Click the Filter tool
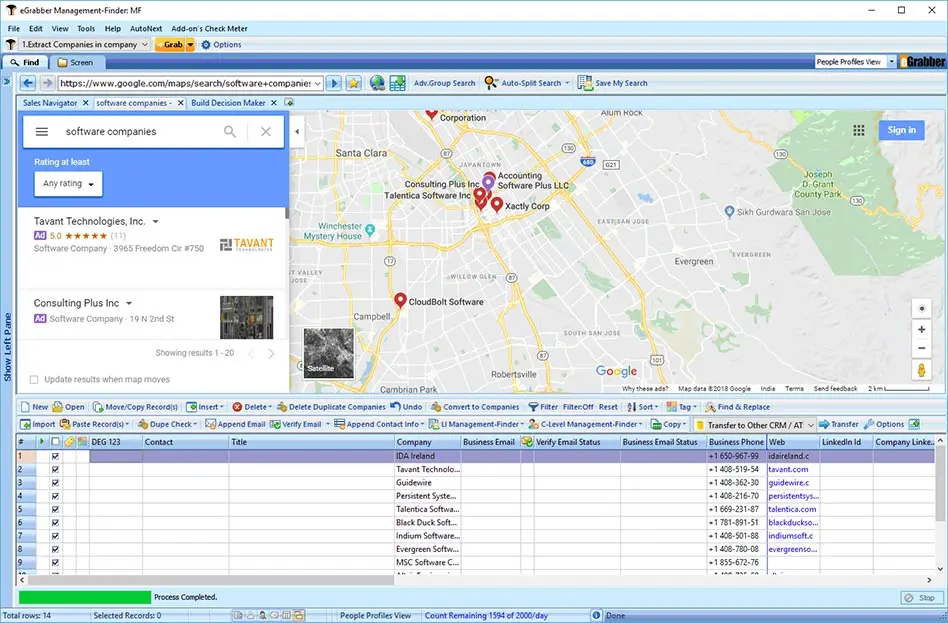The width and height of the screenshot is (948, 623). [x=543, y=407]
